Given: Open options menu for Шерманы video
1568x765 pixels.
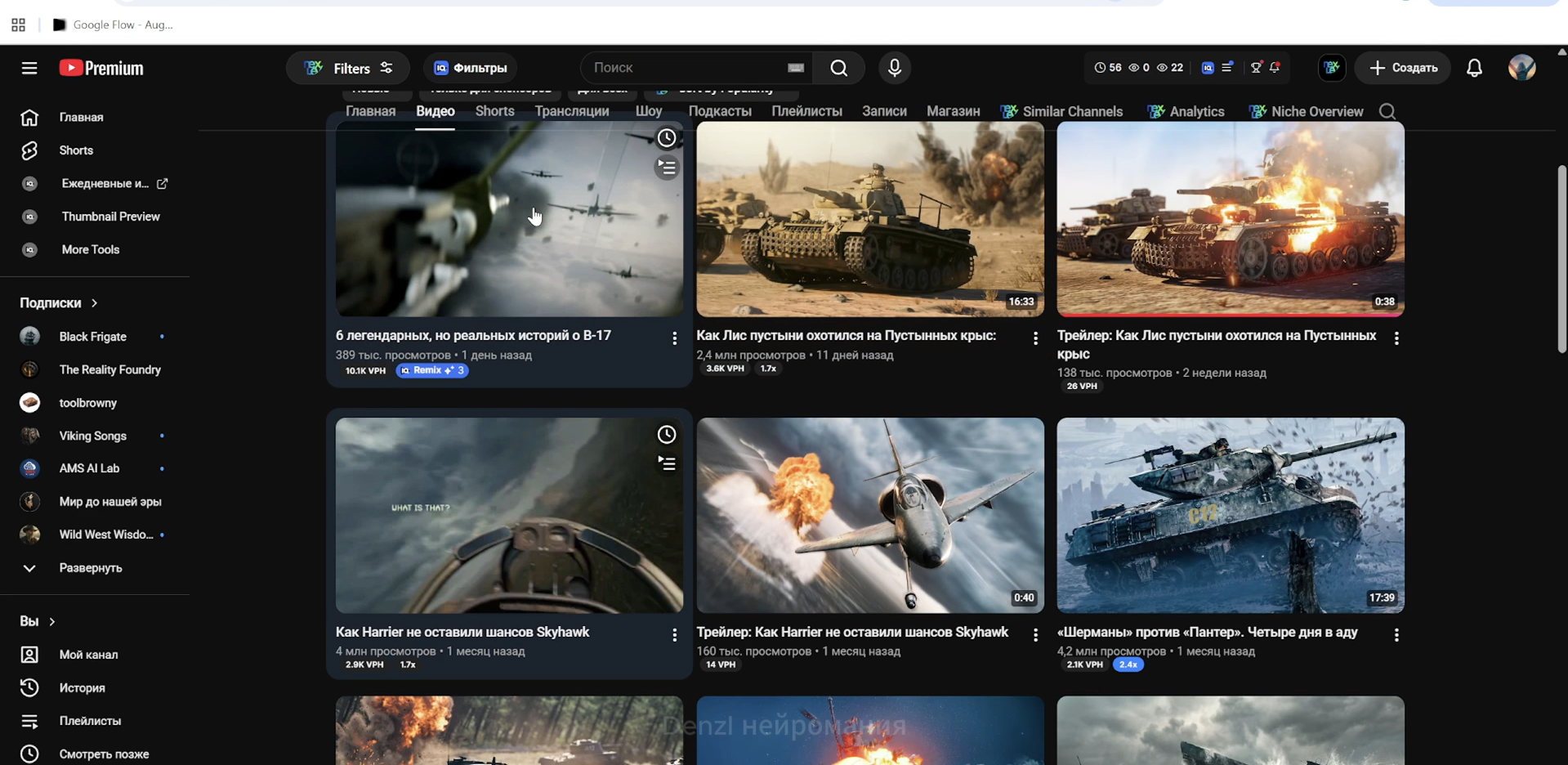Looking at the screenshot, I should (x=1396, y=635).
